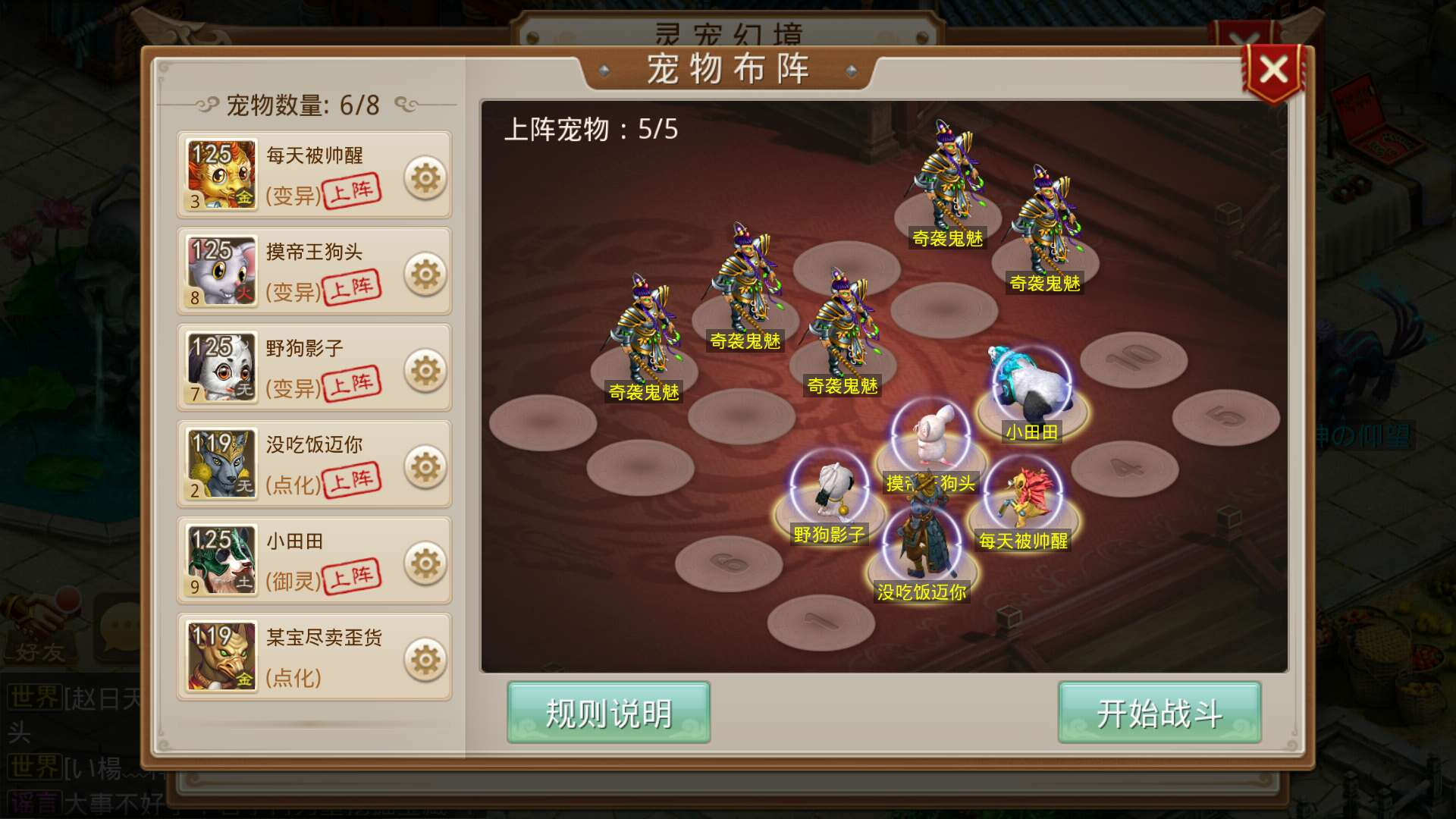
Task: Open gear settings for 没吃饭迈你 pet
Action: tap(425, 467)
